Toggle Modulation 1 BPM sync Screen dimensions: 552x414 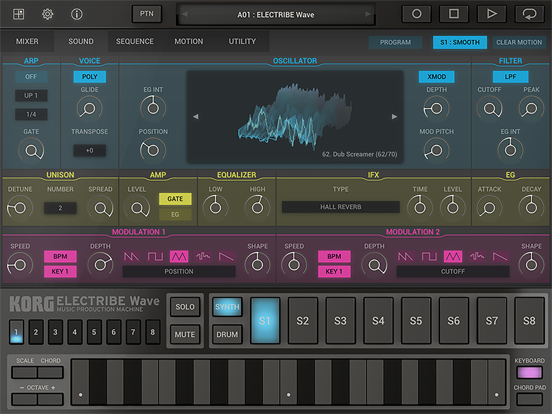tap(60, 257)
